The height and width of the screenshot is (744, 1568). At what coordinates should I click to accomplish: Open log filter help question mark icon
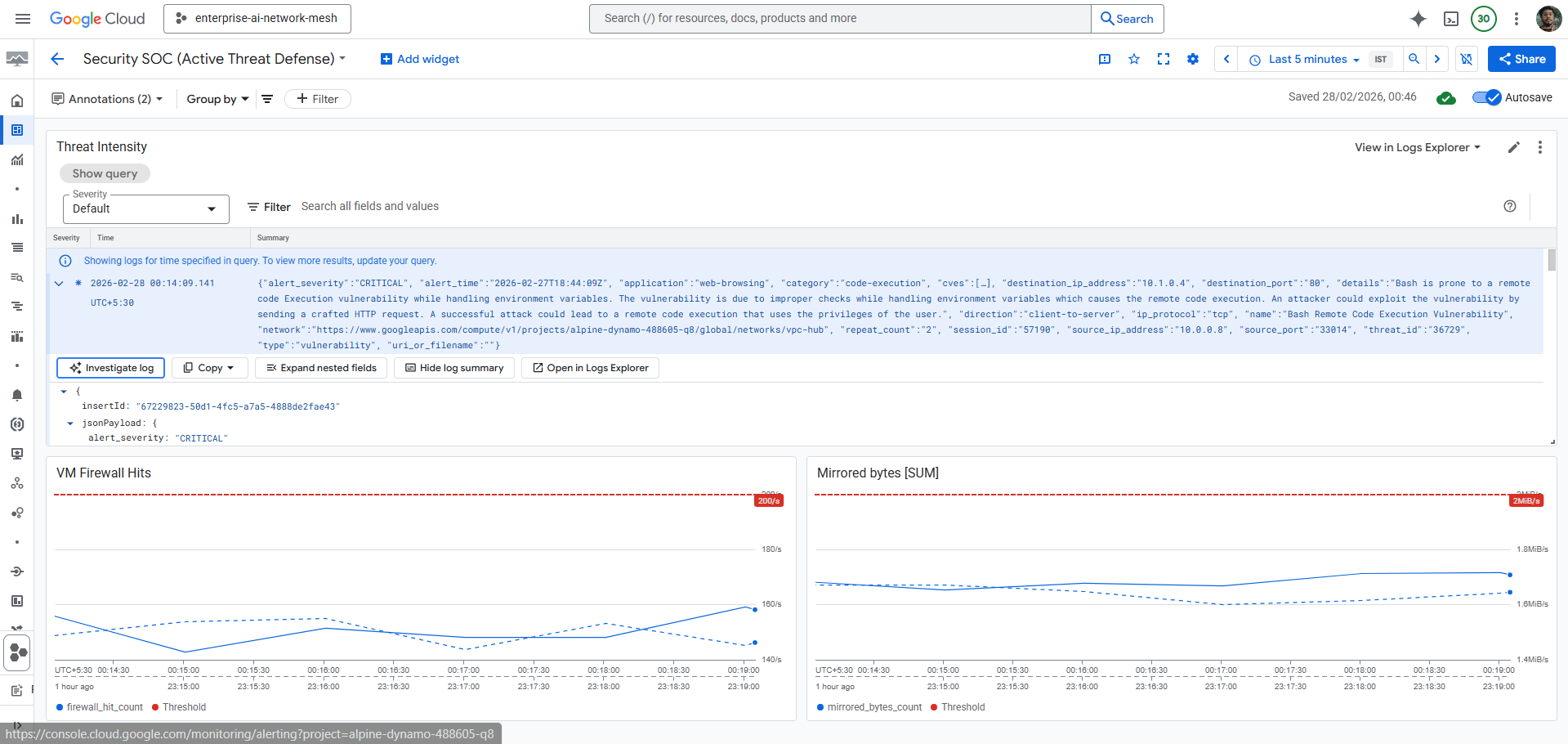coord(1510,206)
